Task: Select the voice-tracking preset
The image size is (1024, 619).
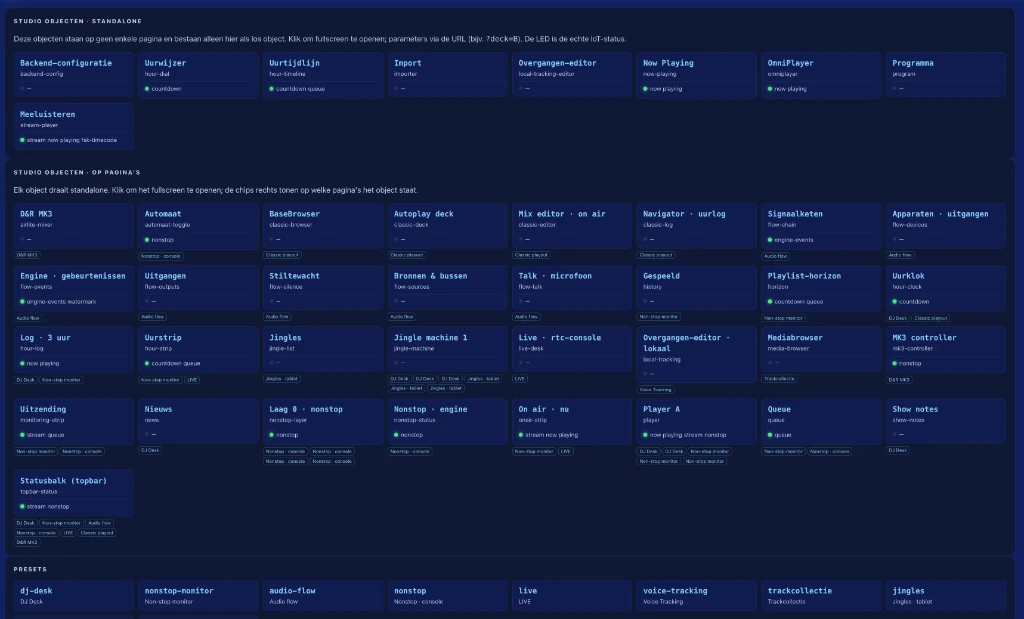Action: (697, 595)
